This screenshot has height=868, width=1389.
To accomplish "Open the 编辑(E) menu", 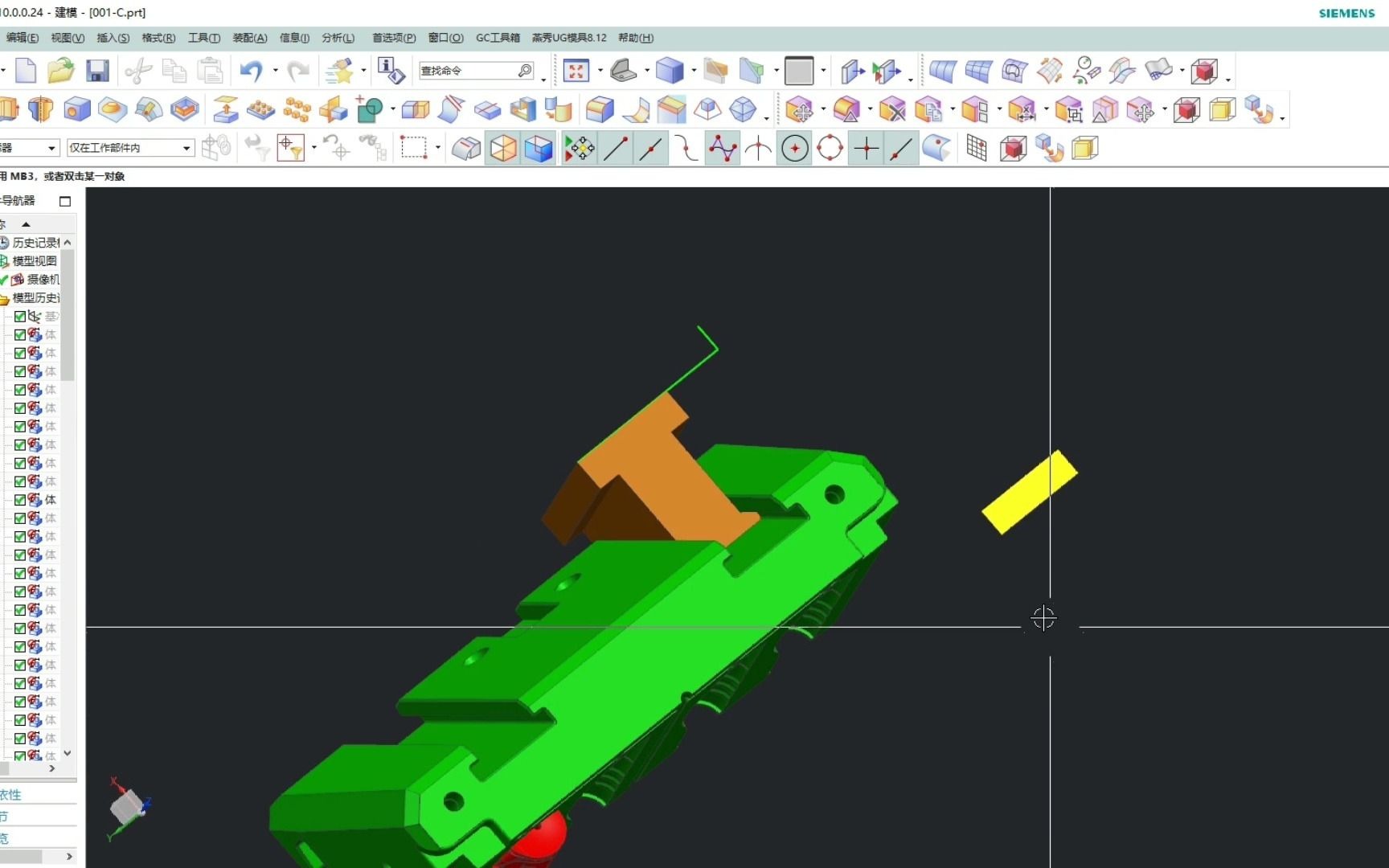I will pyautogui.click(x=22, y=38).
